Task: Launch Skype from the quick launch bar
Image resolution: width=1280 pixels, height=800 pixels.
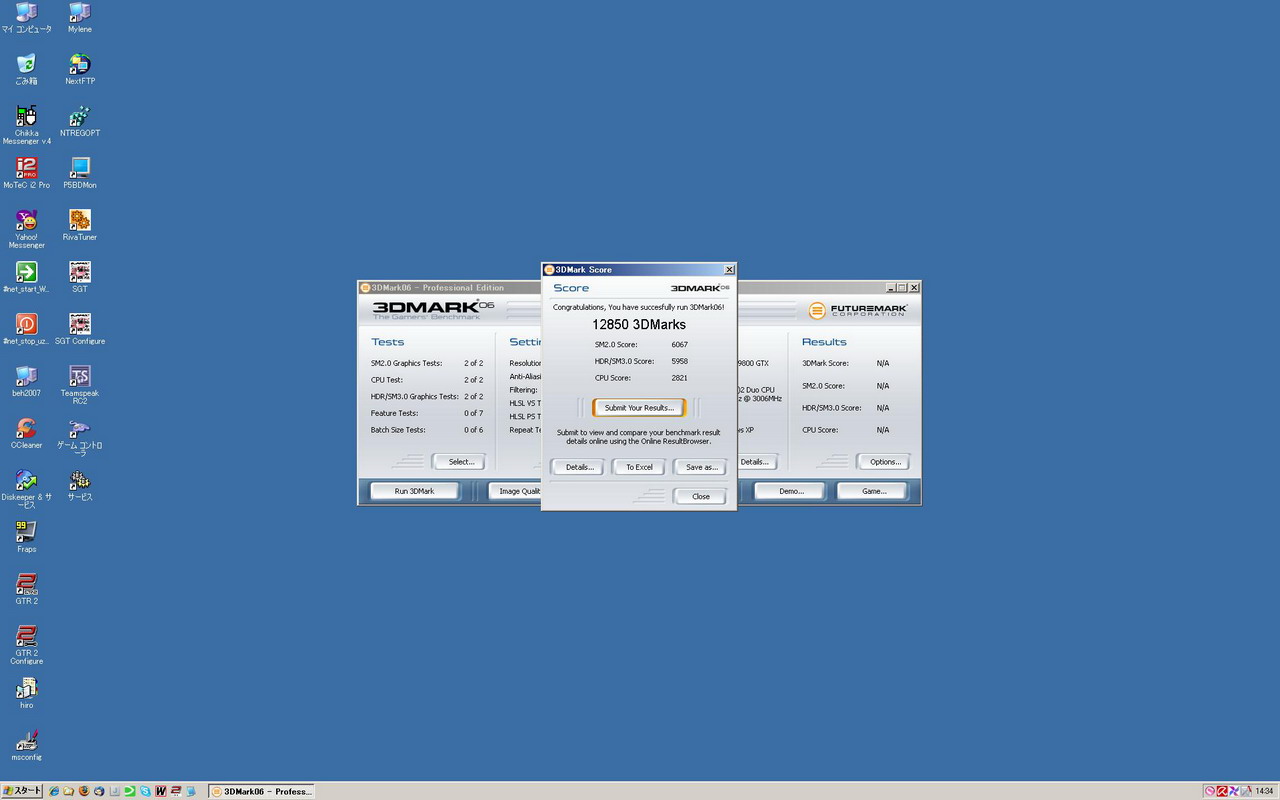Action: [x=145, y=791]
